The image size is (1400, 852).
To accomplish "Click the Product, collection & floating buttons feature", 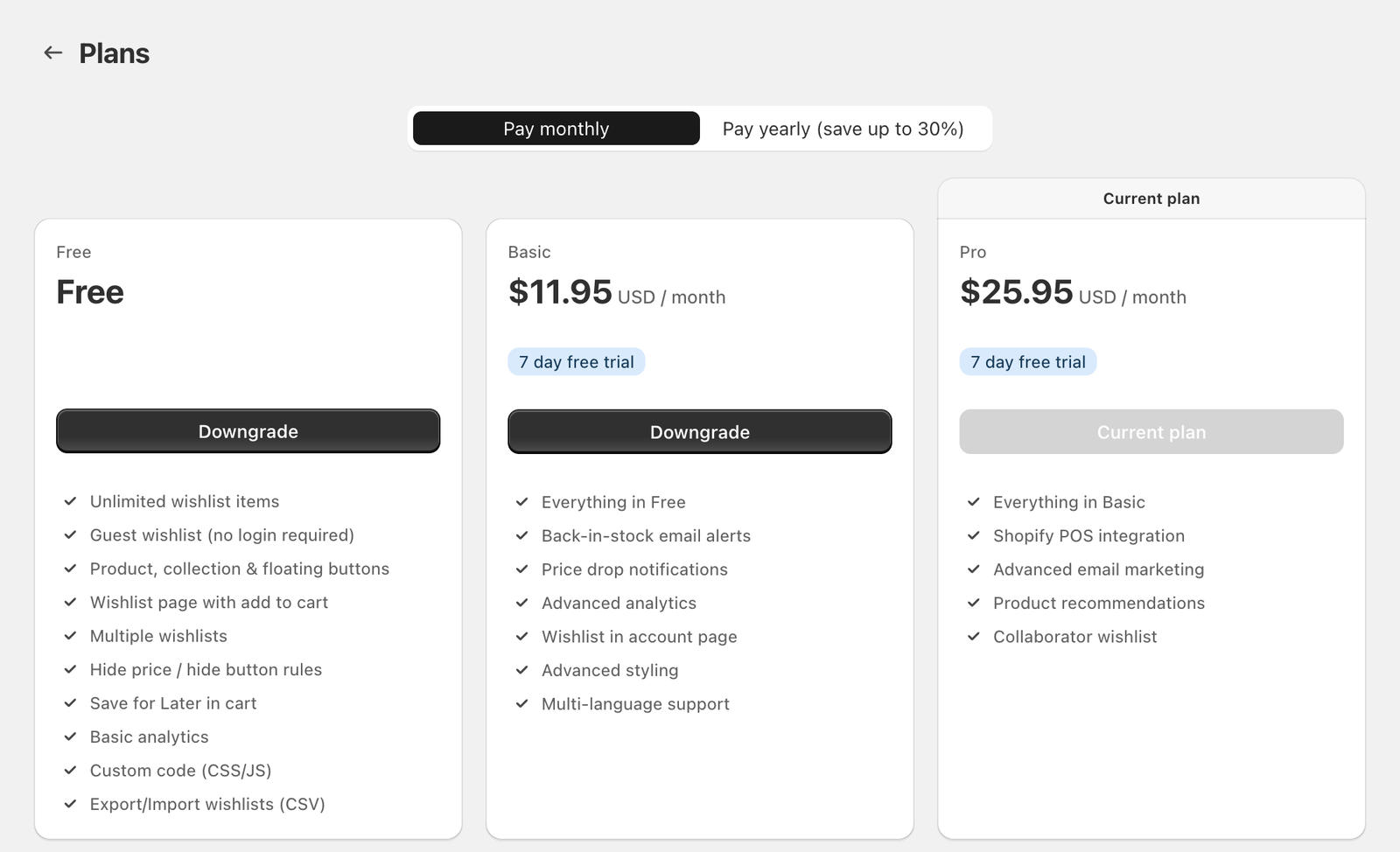I will click(x=240, y=569).
